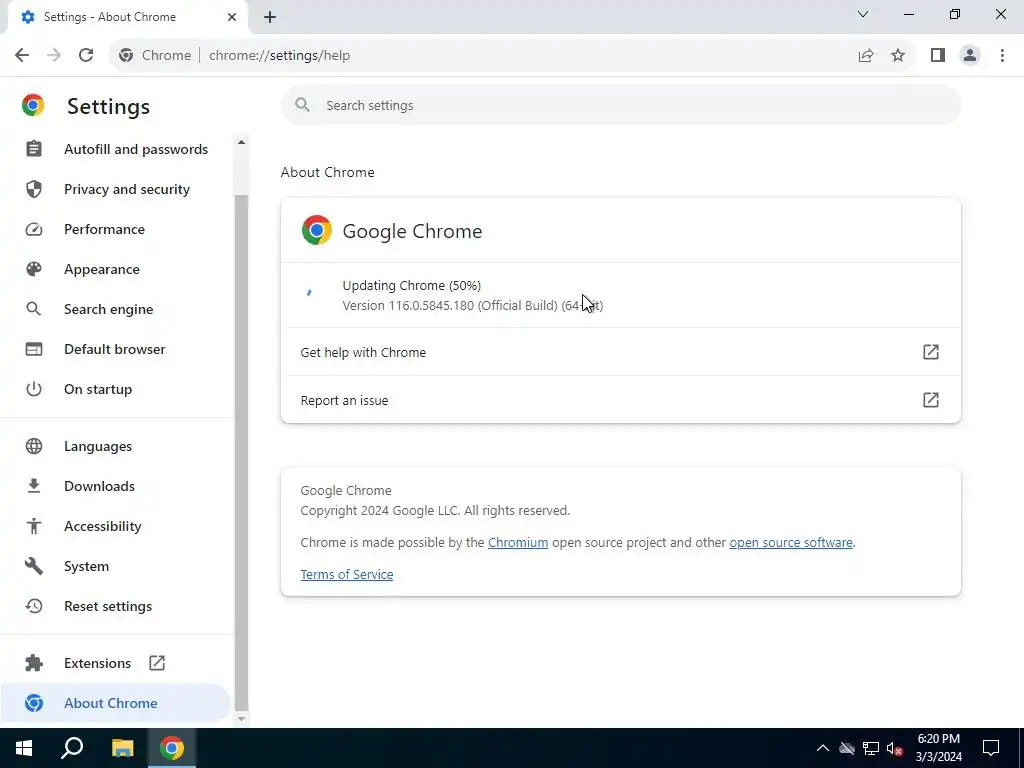The width and height of the screenshot is (1024, 768).
Task: Click the Updating Chrome (50%) status text
Action: click(412, 285)
